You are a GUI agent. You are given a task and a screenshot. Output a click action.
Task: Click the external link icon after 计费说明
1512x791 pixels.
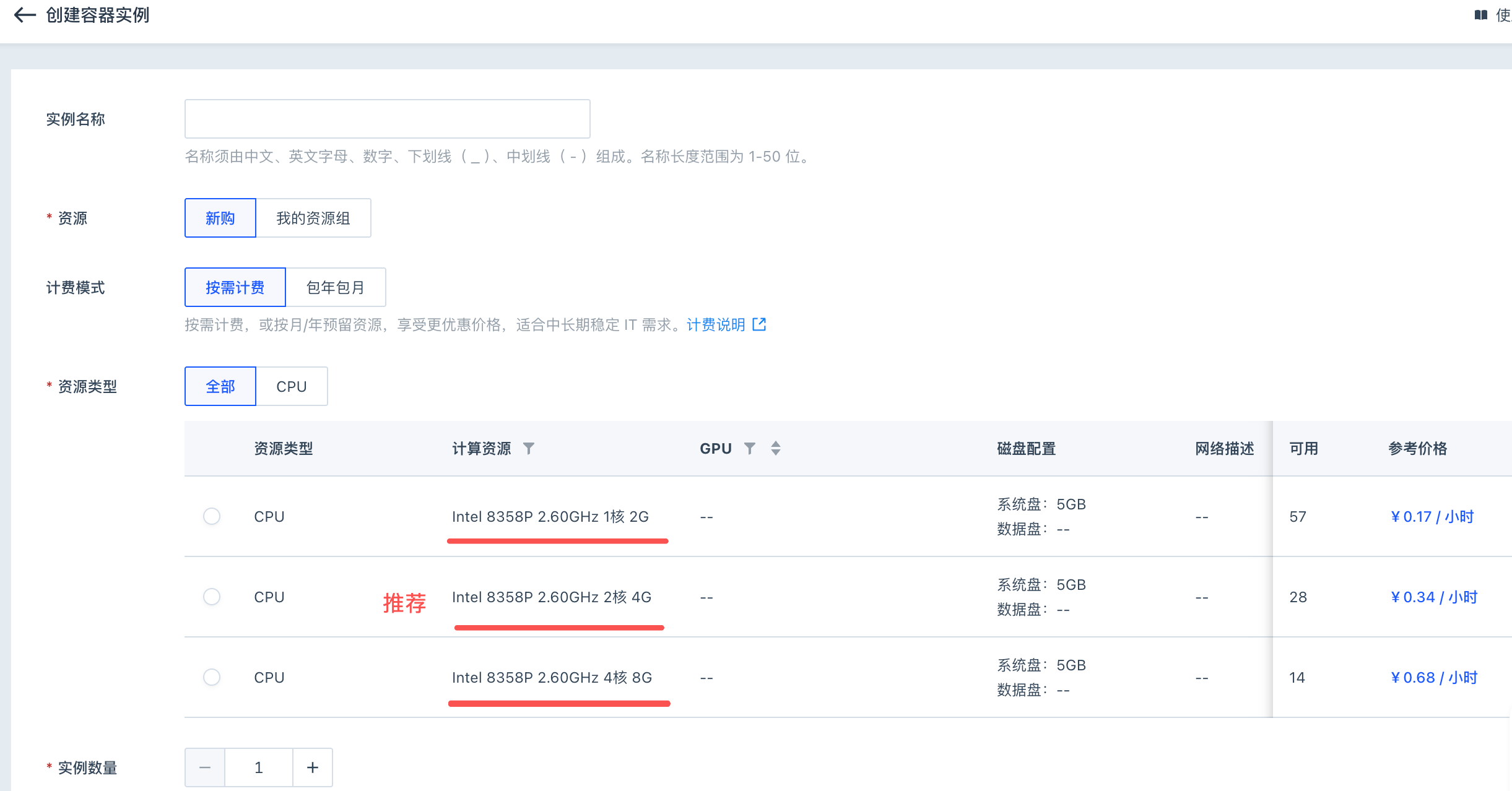pyautogui.click(x=759, y=324)
